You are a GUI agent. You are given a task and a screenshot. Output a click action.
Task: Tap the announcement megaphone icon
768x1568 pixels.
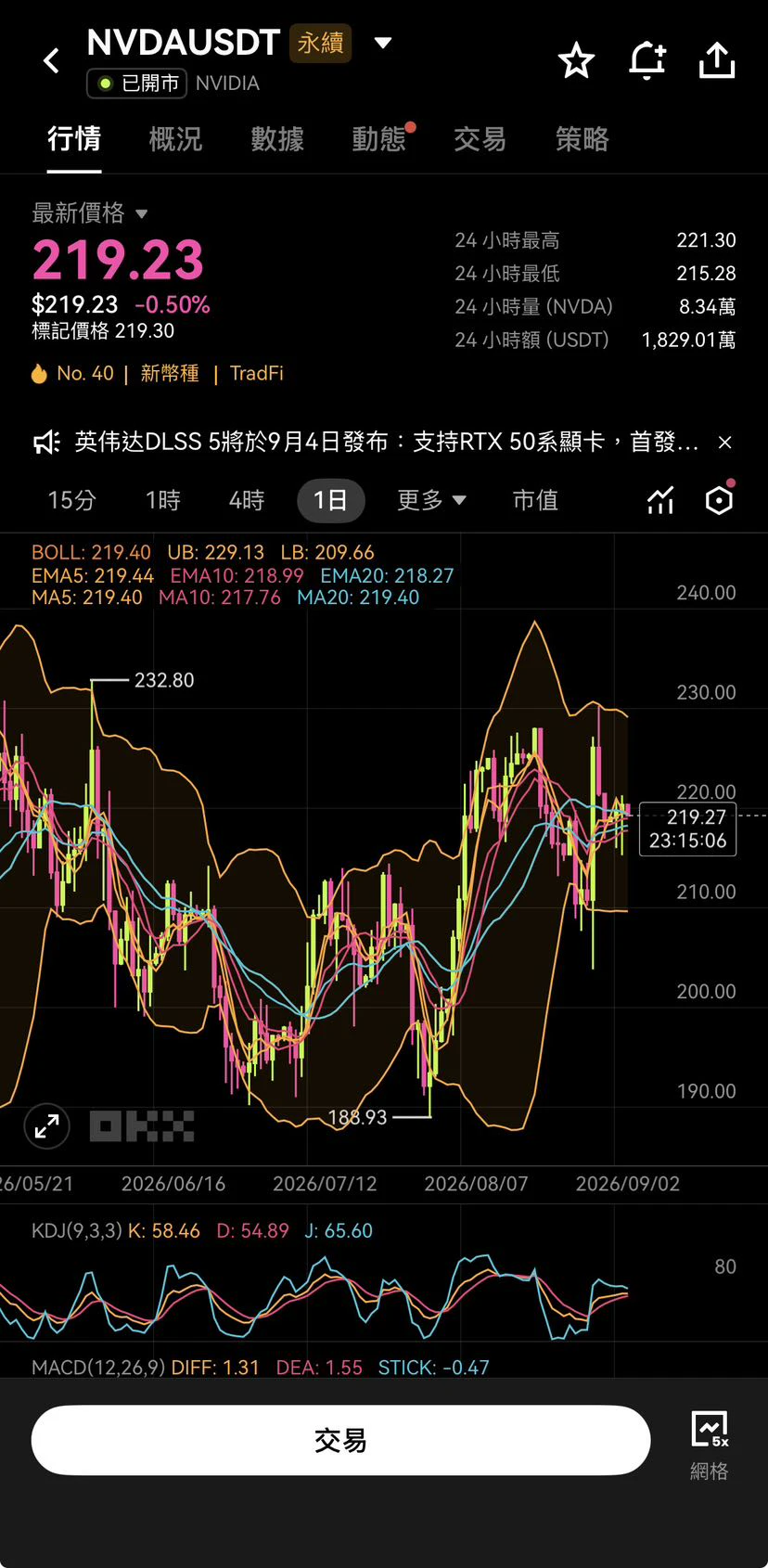pos(46,443)
